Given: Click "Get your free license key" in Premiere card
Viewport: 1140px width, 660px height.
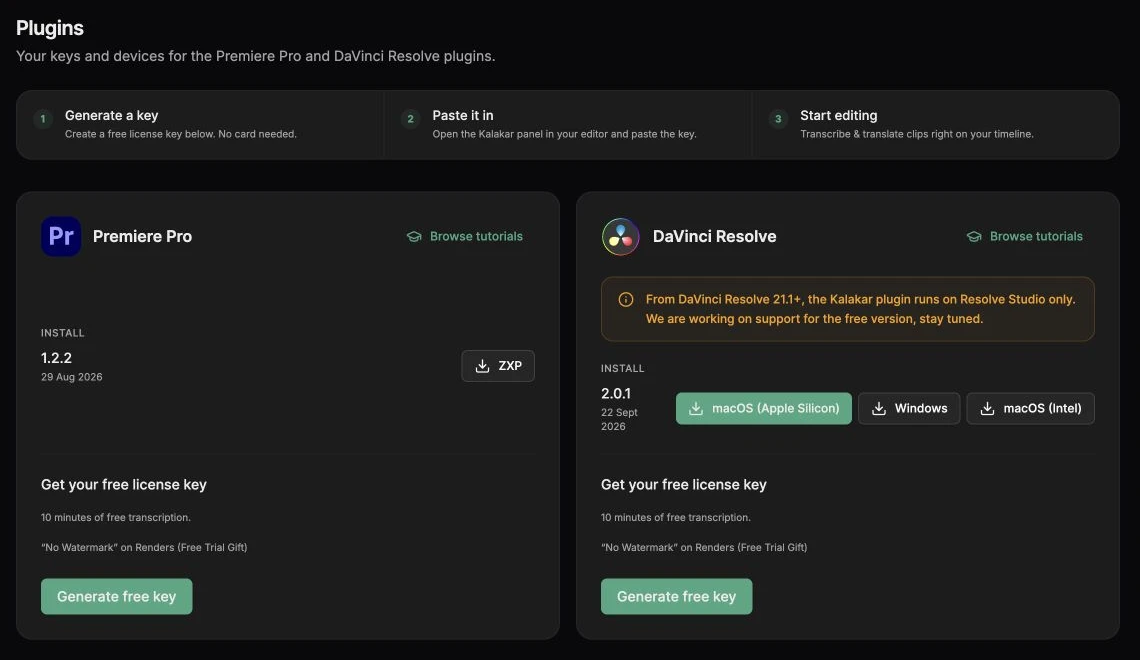Looking at the screenshot, I should pyautogui.click(x=124, y=485).
